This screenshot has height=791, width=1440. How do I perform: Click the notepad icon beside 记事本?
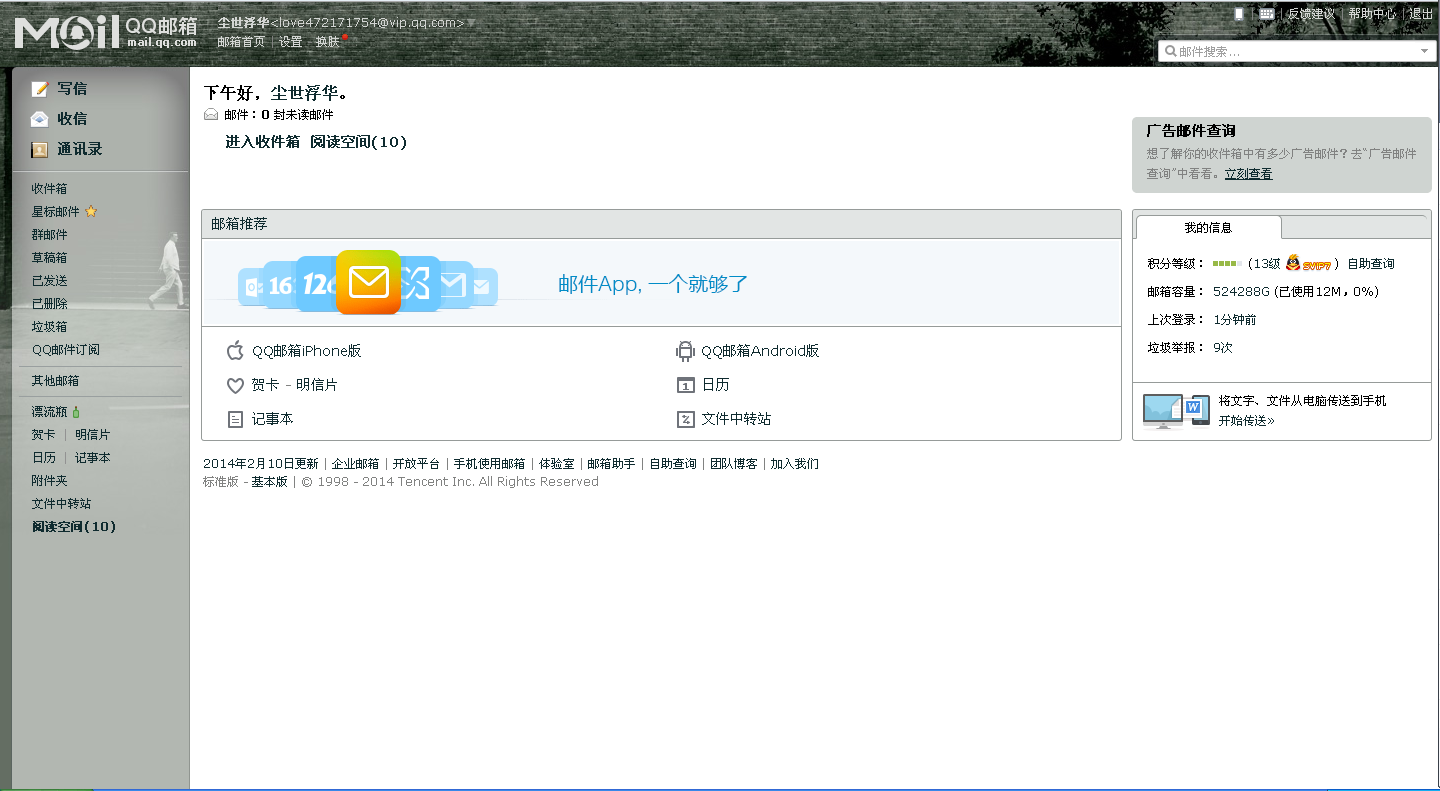click(x=235, y=420)
